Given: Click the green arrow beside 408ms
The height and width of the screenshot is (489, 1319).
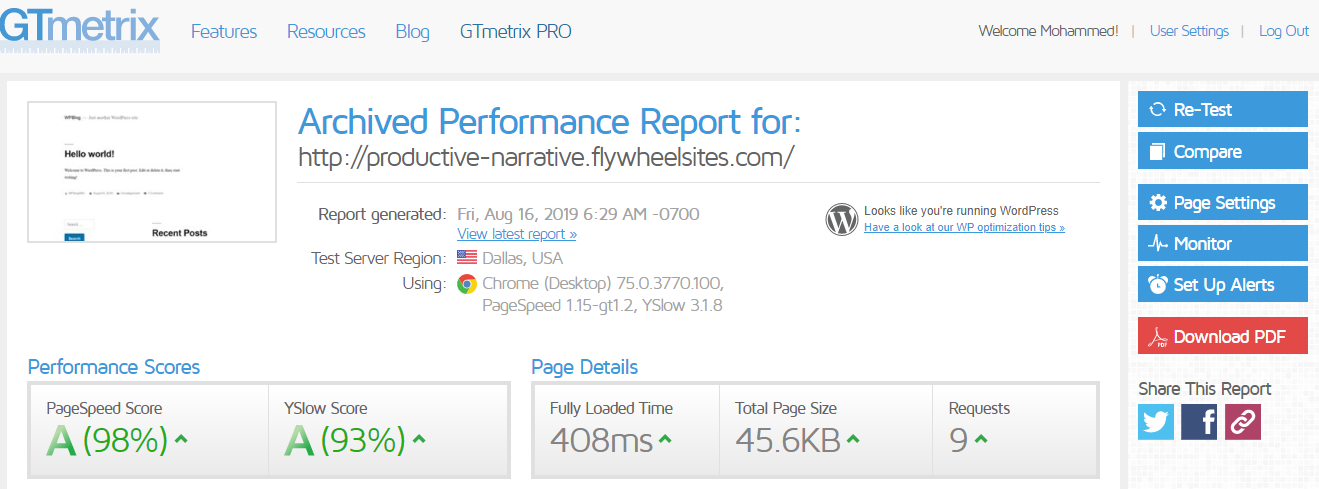Looking at the screenshot, I should (665, 438).
